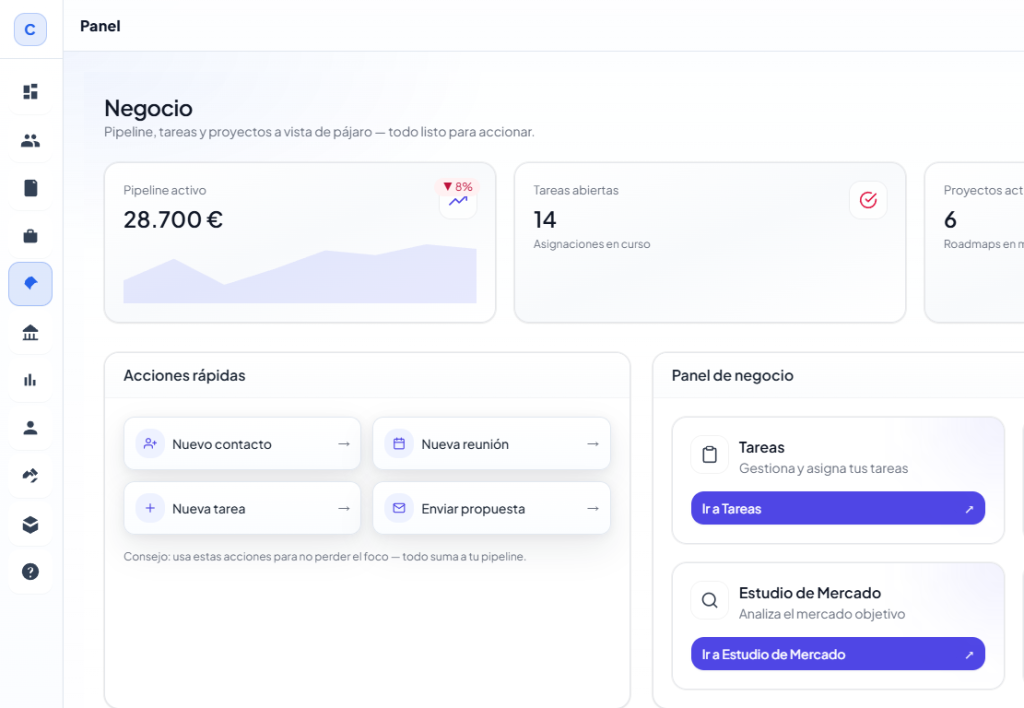Click the contacts group icon in sidebar
This screenshot has width=1024, height=708.
point(30,140)
